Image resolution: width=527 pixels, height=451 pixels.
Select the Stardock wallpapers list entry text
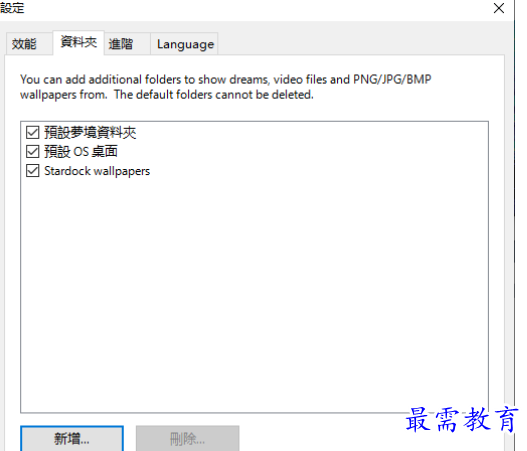(97, 171)
